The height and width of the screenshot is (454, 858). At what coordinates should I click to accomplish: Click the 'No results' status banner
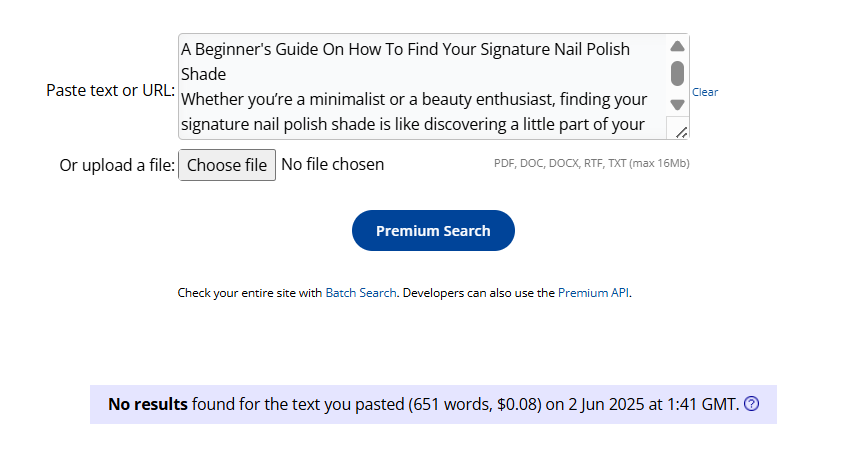click(x=433, y=404)
